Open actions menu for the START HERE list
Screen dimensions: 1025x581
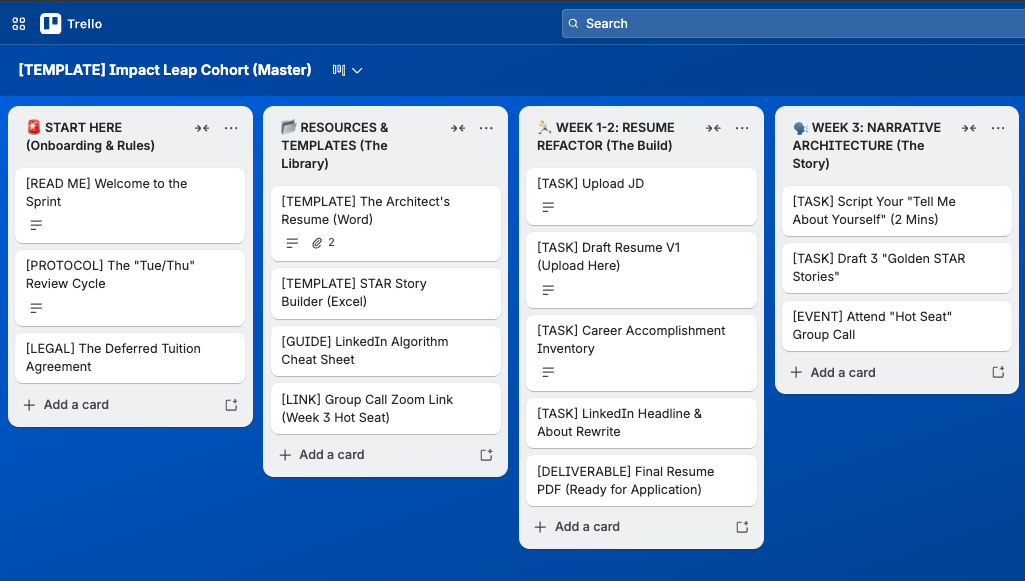[x=231, y=128]
